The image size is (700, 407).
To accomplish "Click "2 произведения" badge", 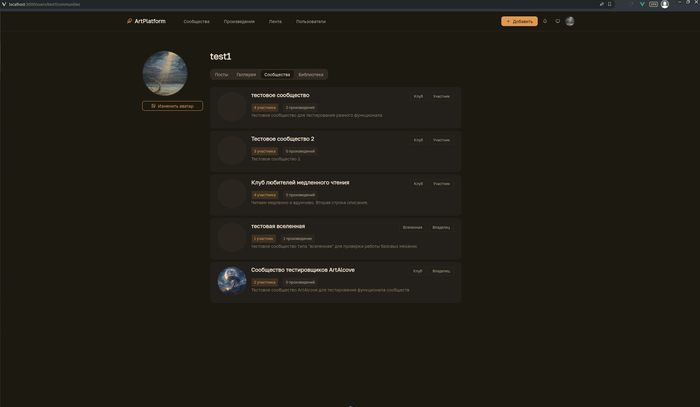I will [300, 108].
